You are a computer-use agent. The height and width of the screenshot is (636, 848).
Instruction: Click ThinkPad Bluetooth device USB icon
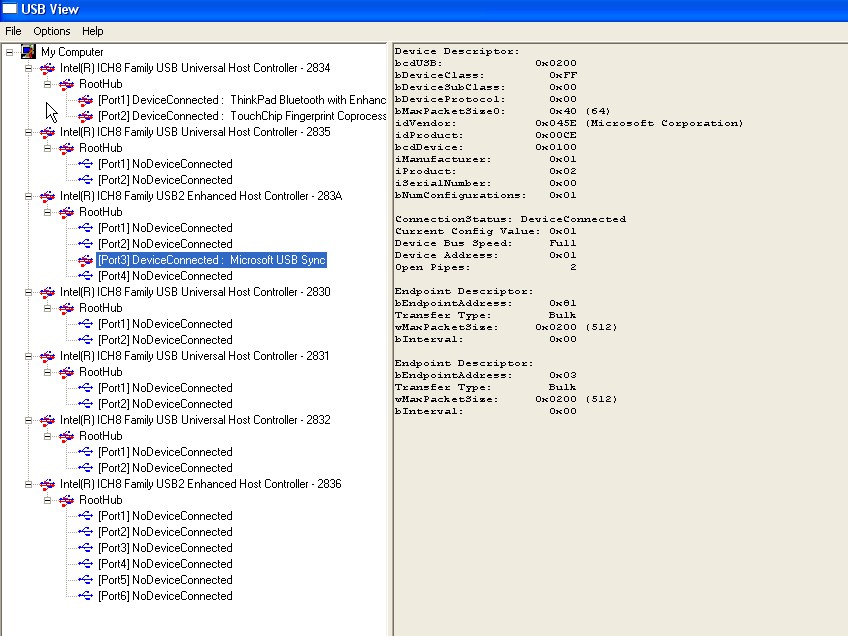85,100
